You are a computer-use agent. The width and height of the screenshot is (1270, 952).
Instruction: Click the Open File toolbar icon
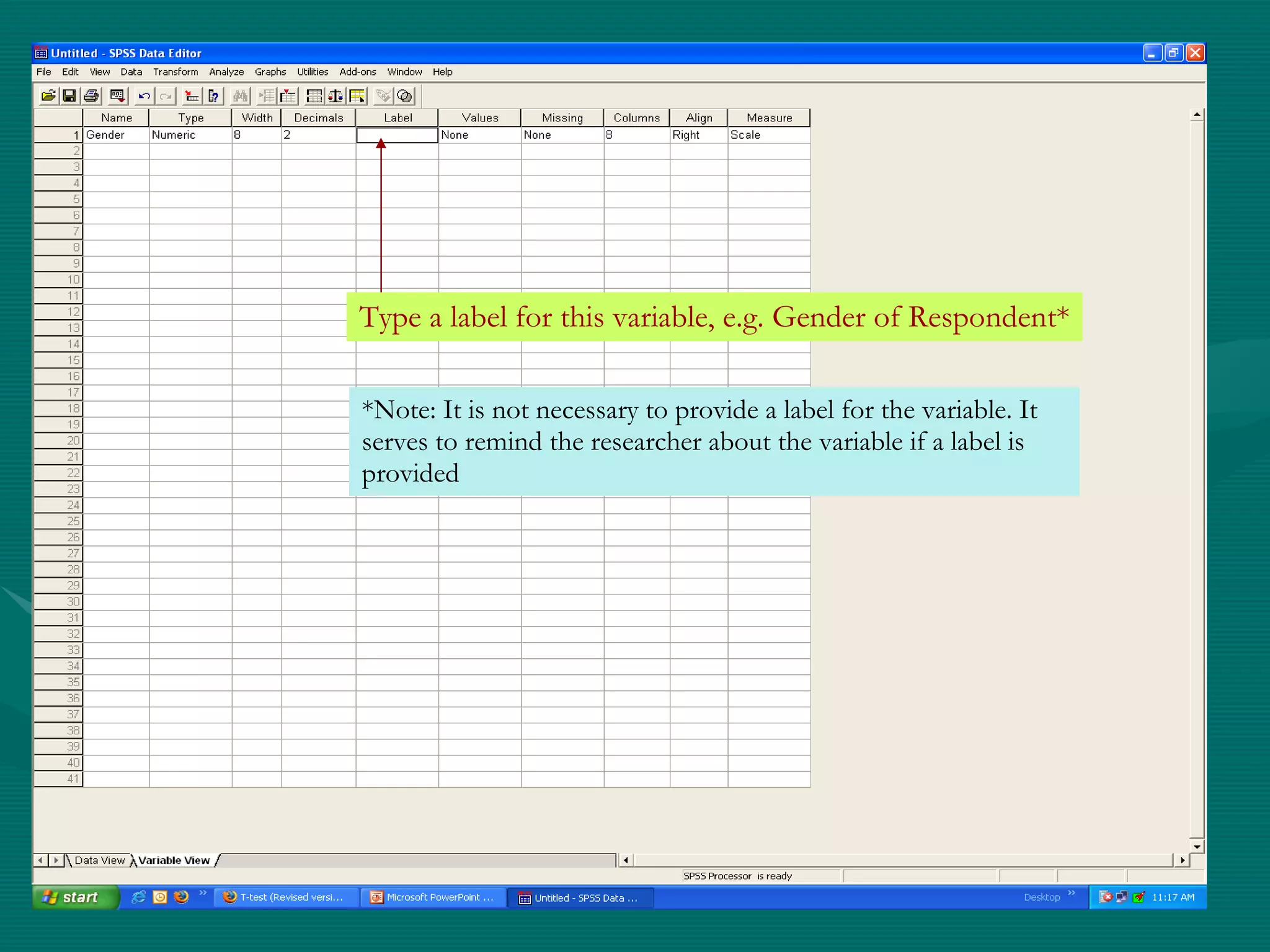click(48, 96)
